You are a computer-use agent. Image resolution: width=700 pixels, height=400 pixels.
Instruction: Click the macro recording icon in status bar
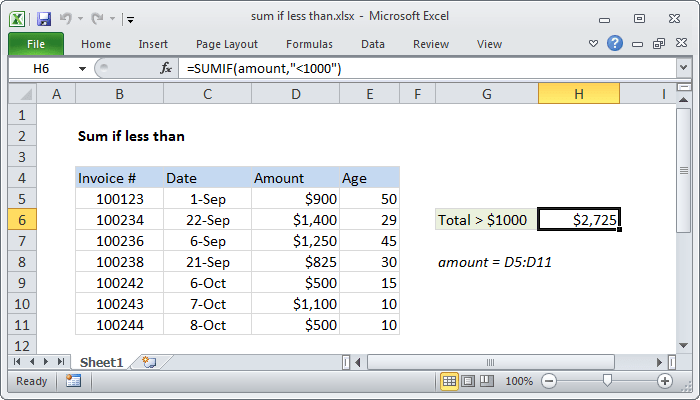pos(73,381)
